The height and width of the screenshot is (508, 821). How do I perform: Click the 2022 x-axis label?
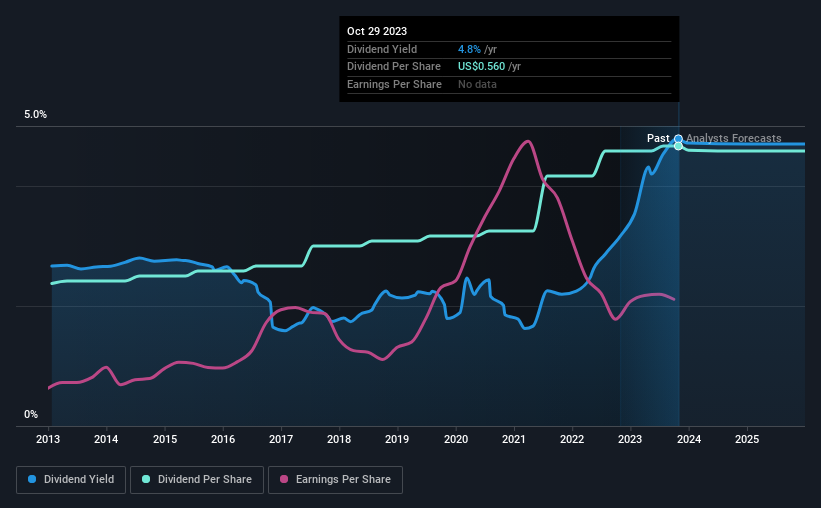572,439
